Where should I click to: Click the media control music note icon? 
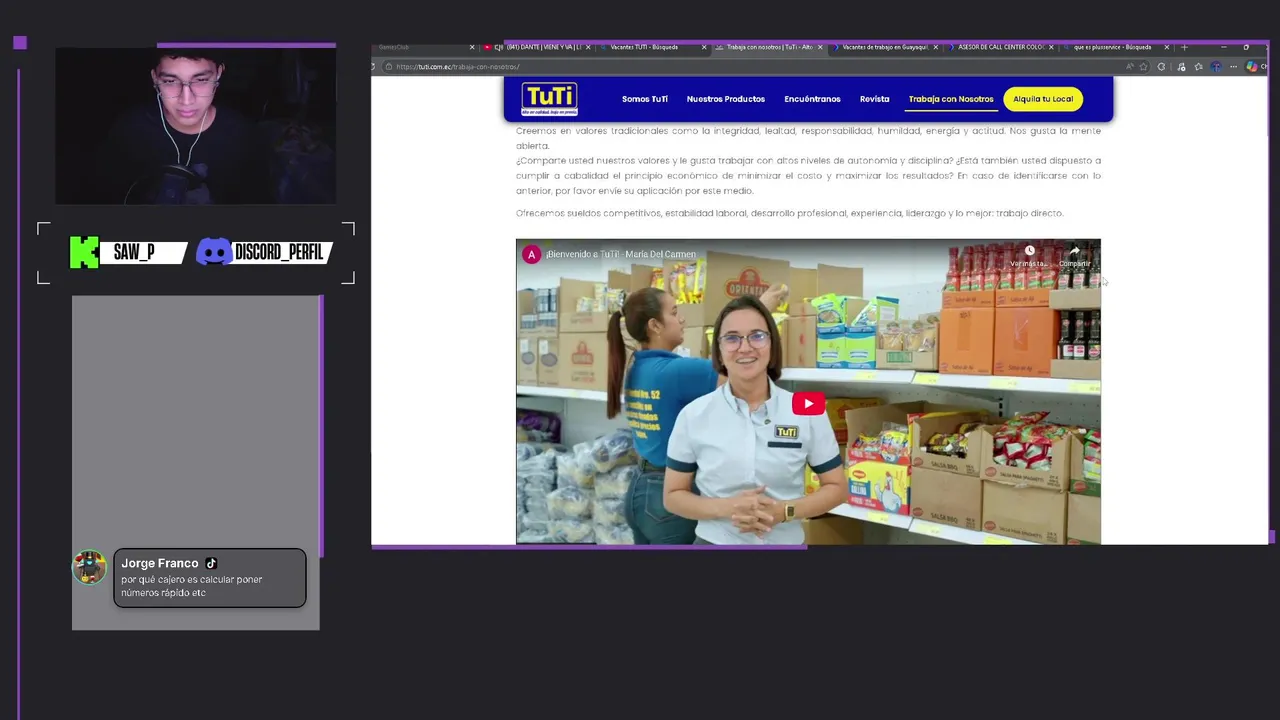click(x=1181, y=67)
